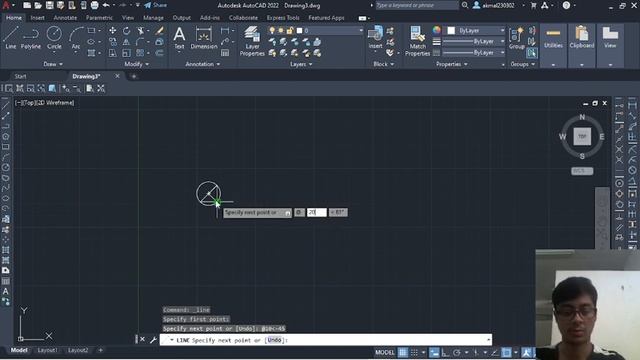Open the Manage ribbon tab

pyautogui.click(x=153, y=18)
